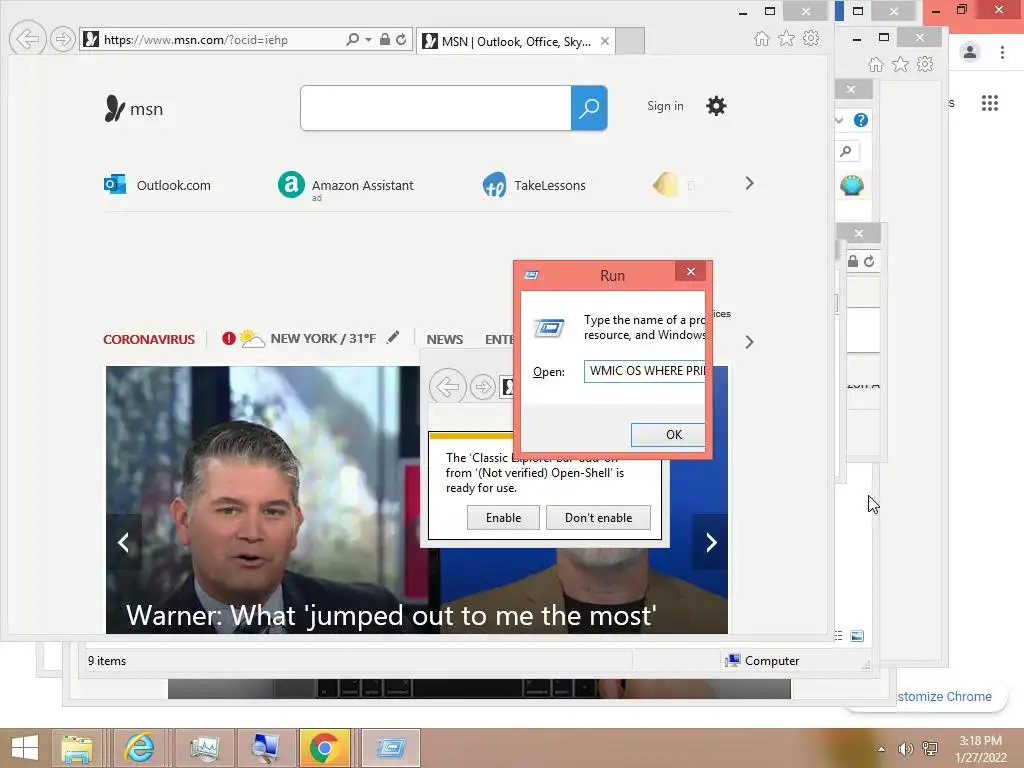Switch to Chrome on the taskbar
The height and width of the screenshot is (768, 1024).
(x=324, y=748)
